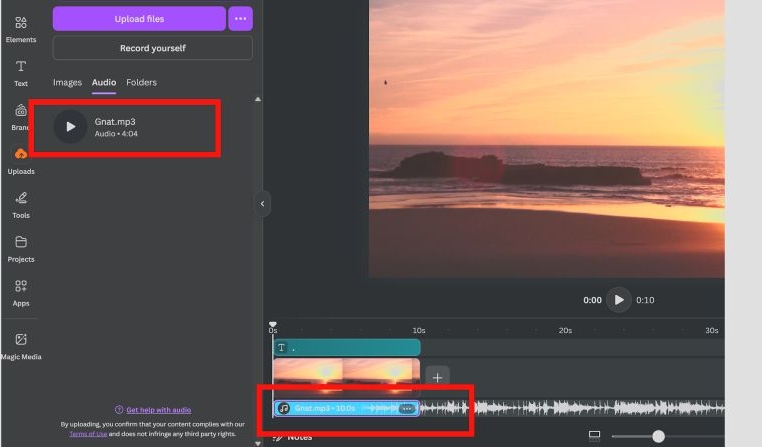Select the sunset video clip thumbnail in the timeline
762x447 pixels.
pyautogui.click(x=346, y=377)
